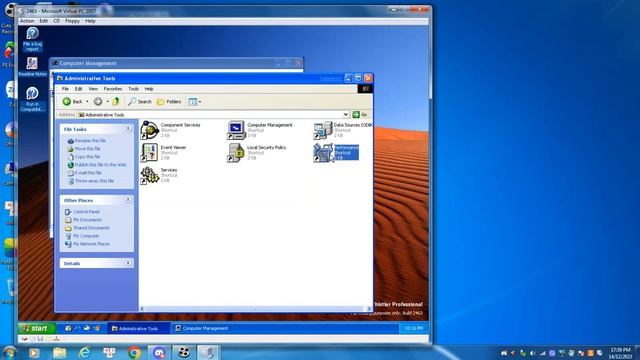This screenshot has height=360, width=640.
Task: Go up one folder level
Action: (116, 101)
